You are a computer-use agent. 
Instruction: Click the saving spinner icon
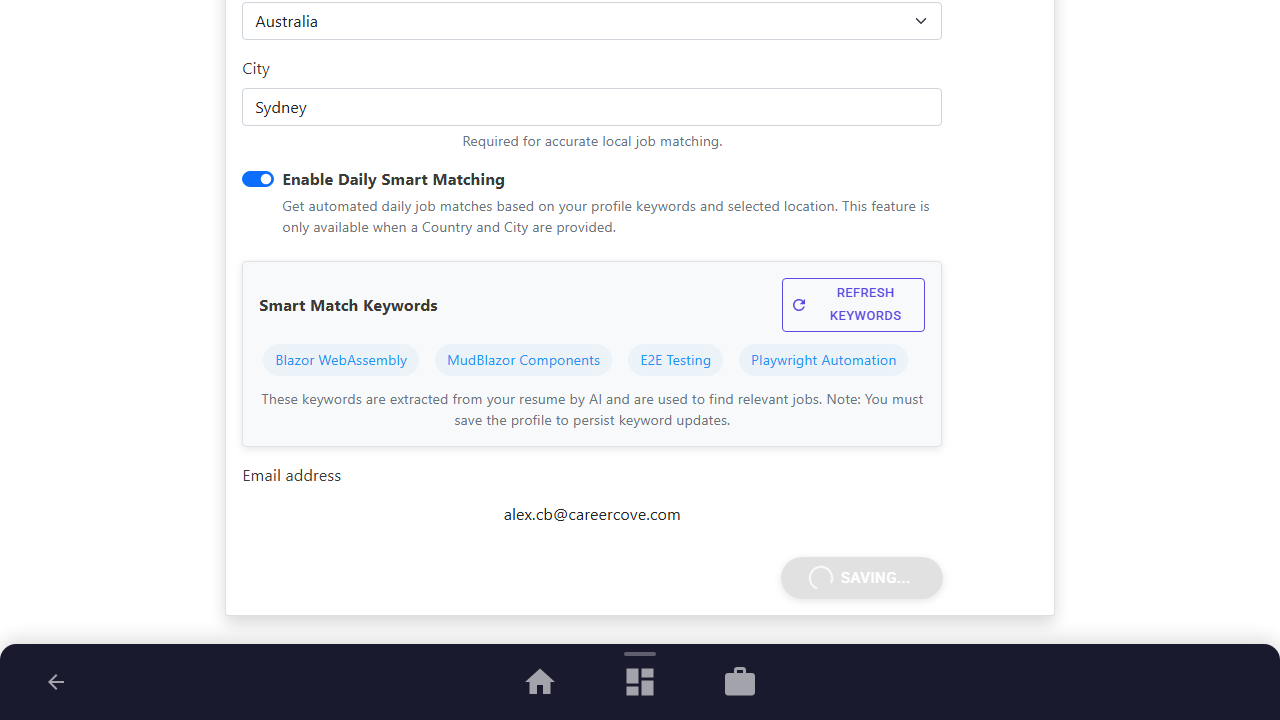(821, 578)
